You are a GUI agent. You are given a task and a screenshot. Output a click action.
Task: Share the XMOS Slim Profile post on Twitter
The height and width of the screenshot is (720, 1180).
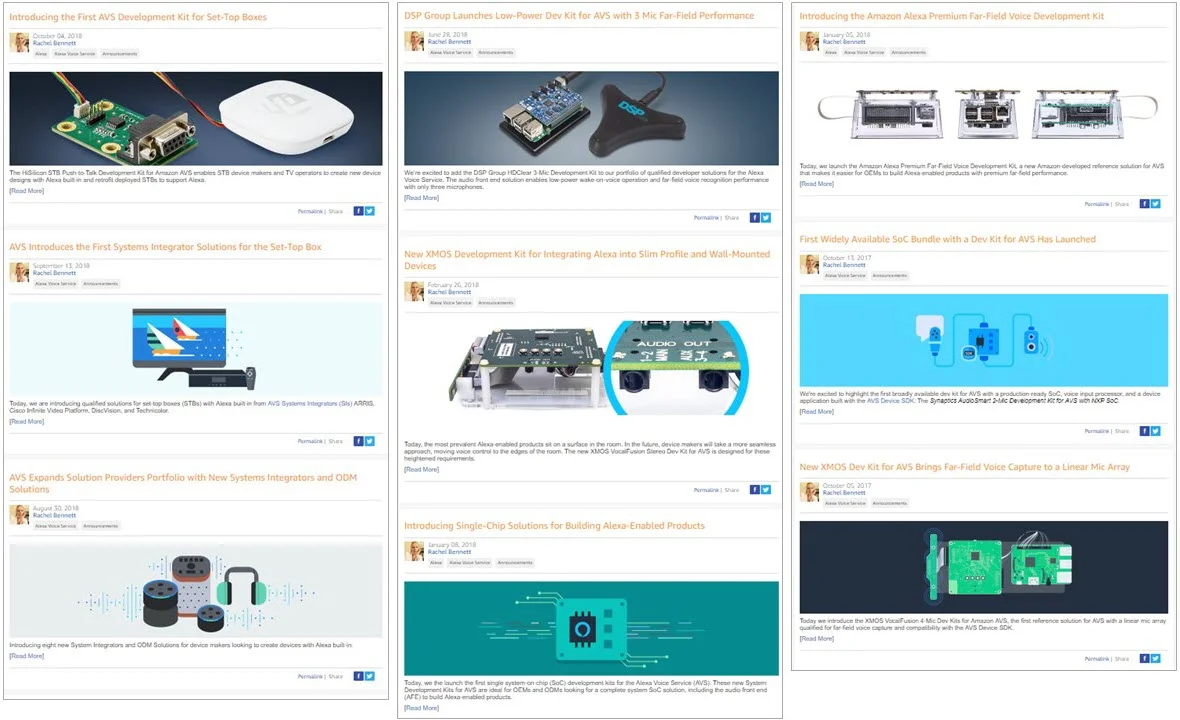click(x=765, y=490)
